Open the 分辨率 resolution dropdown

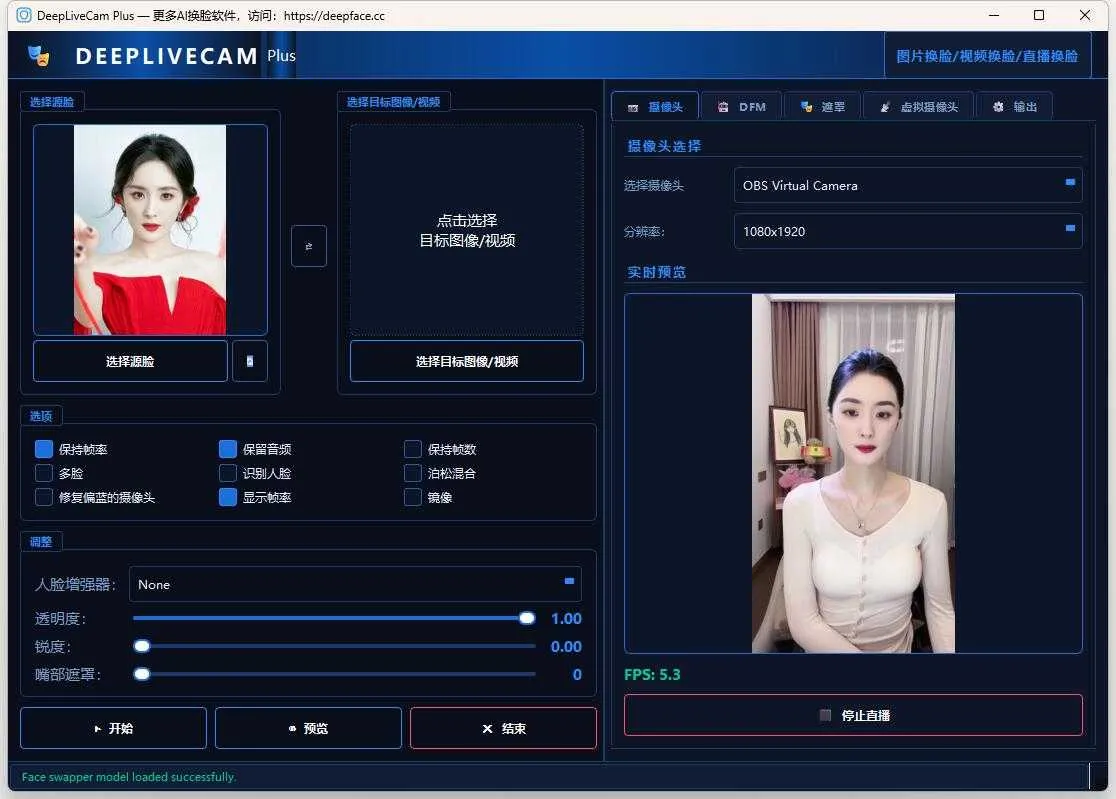pyautogui.click(x=907, y=231)
